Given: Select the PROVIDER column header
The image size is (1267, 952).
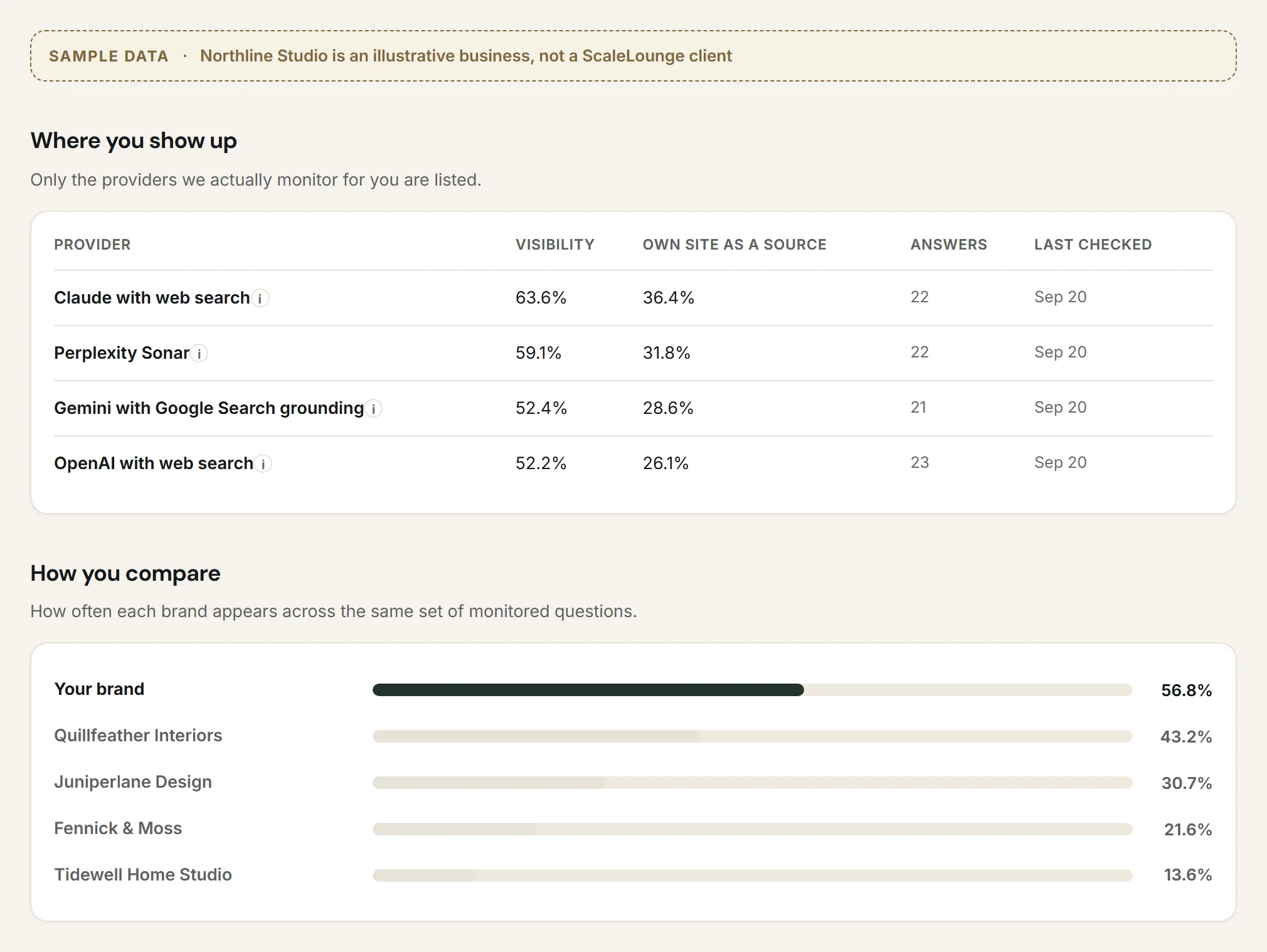Looking at the screenshot, I should pos(92,245).
